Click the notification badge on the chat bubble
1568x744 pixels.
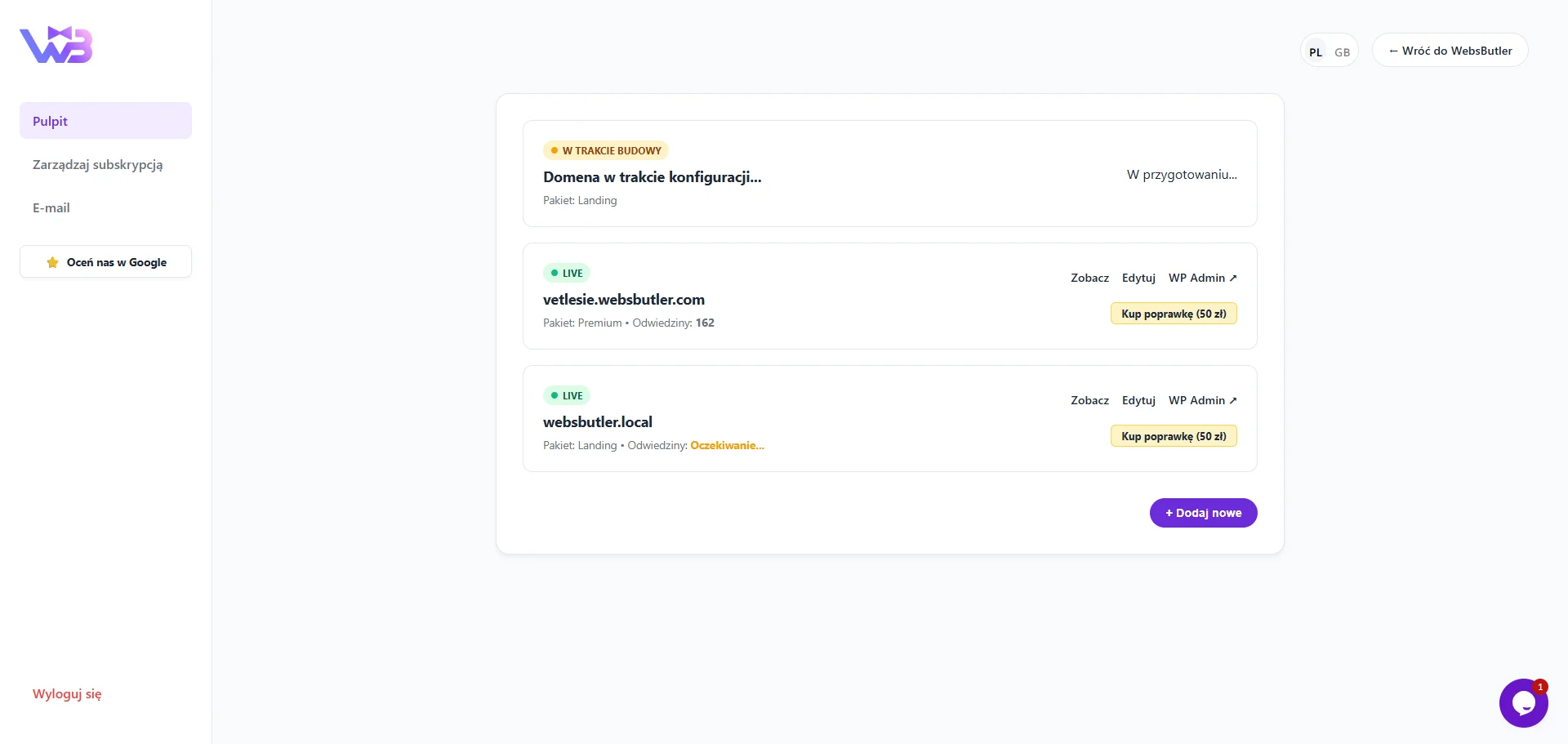1540,687
